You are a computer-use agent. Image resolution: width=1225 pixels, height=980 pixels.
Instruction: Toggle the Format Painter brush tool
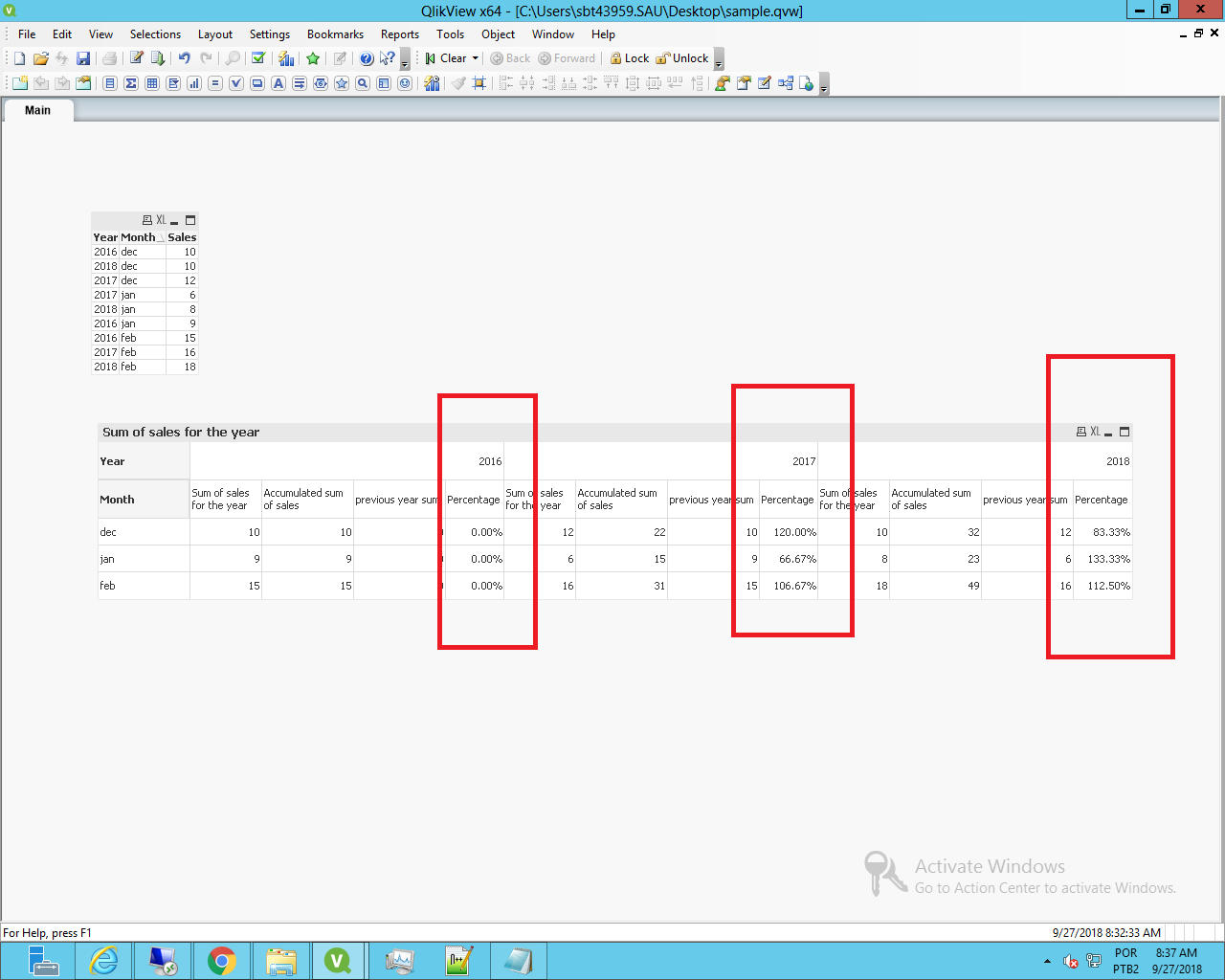coord(458,83)
